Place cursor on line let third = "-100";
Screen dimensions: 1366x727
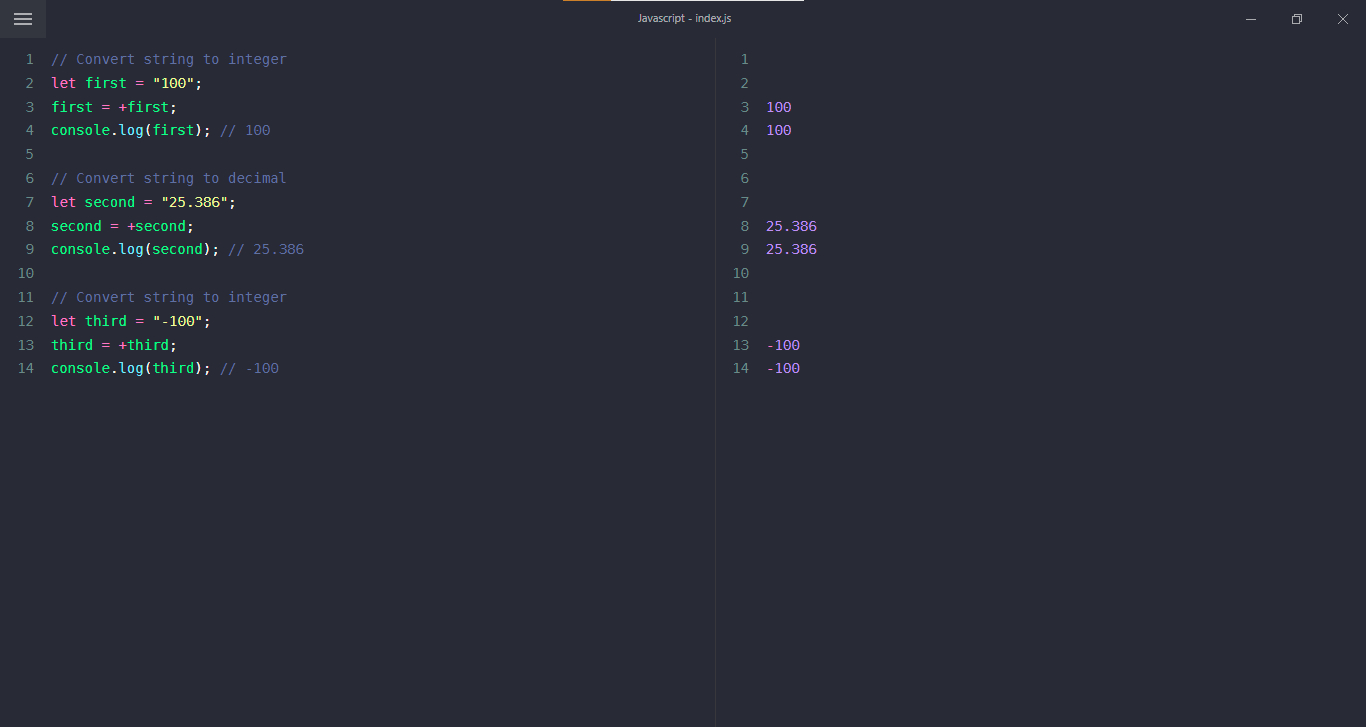[x=131, y=321]
